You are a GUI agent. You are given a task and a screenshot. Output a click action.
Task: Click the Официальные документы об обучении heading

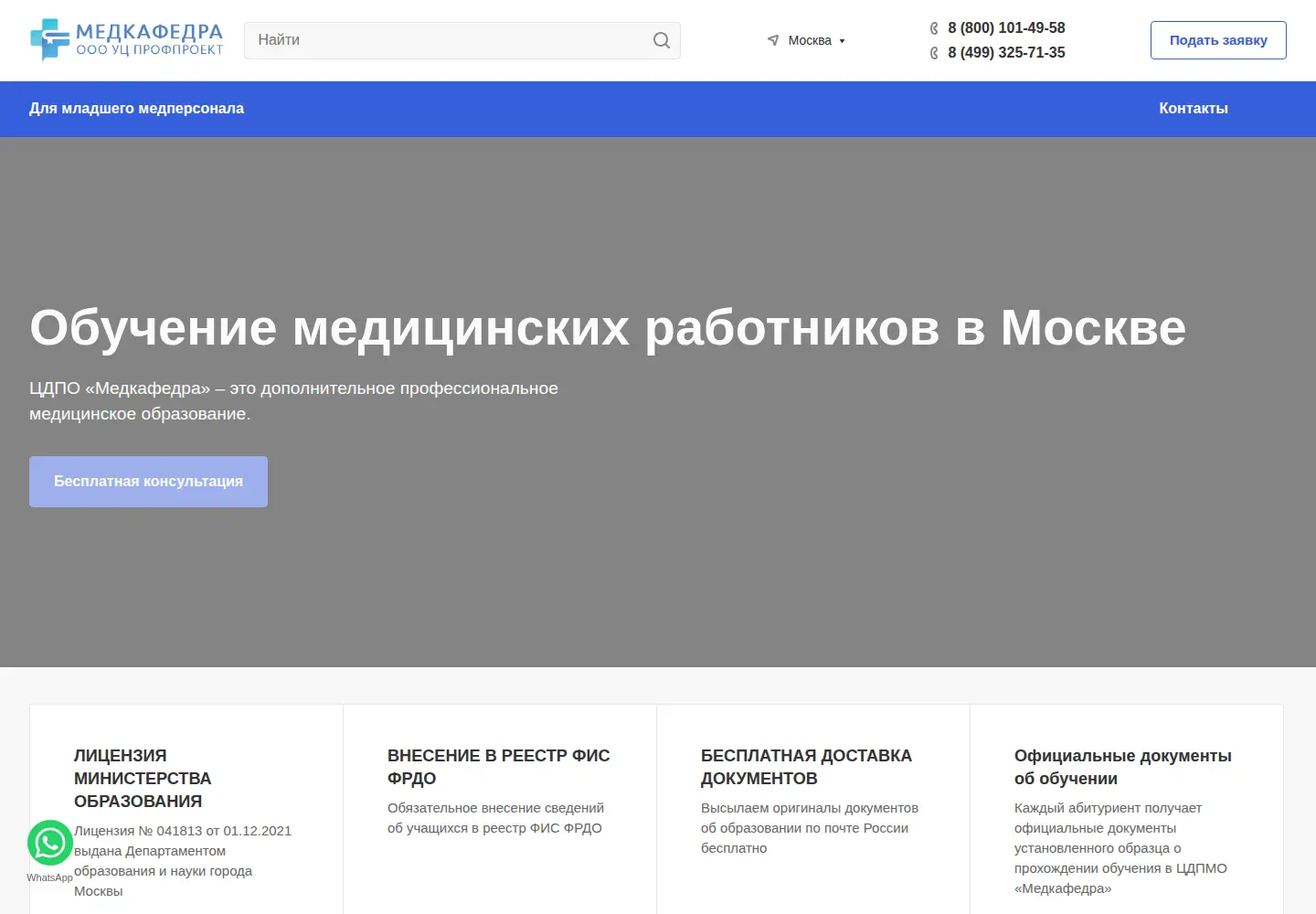coord(1123,767)
